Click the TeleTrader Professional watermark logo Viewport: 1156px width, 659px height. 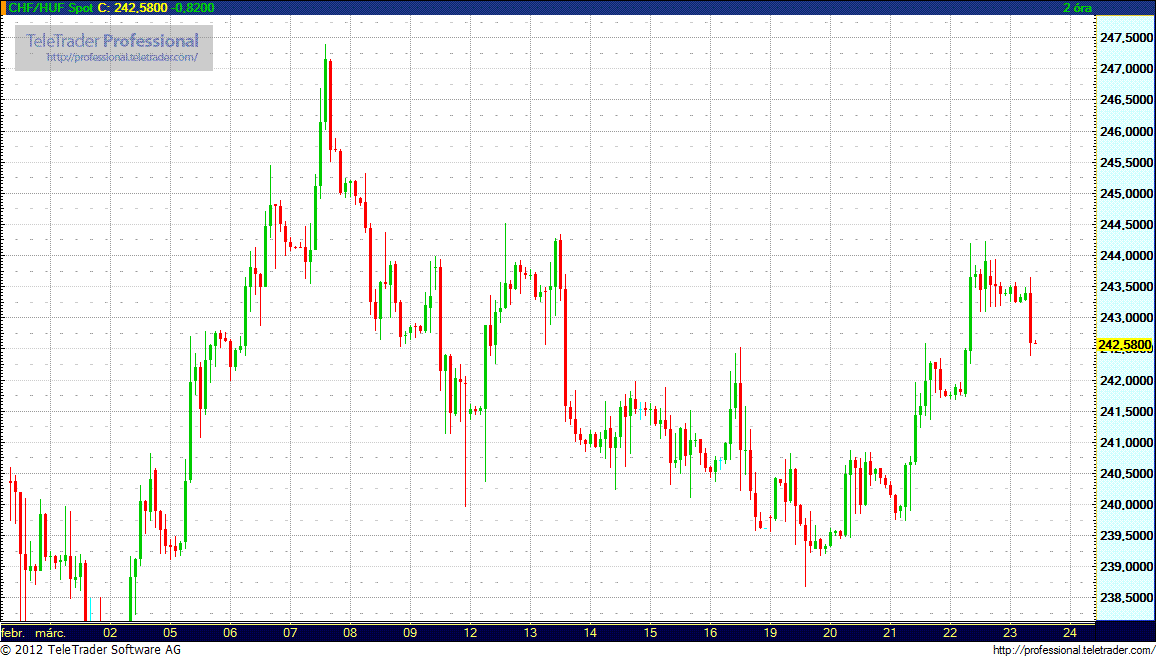pos(113,41)
